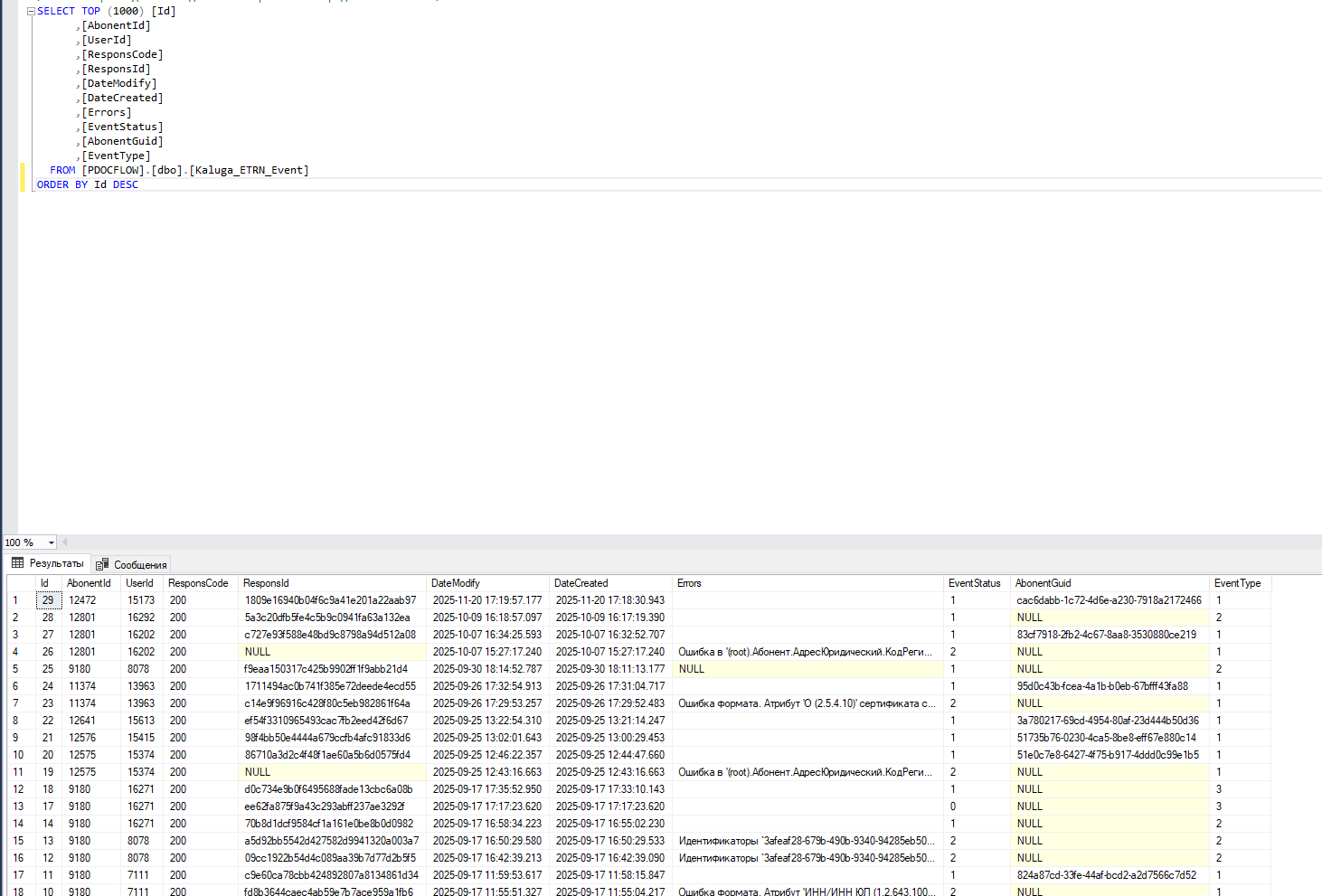Click AbonentGuid cell 95d0c43b-fcea-4a1b-b0eb-67bfff43fa88

click(x=1110, y=686)
